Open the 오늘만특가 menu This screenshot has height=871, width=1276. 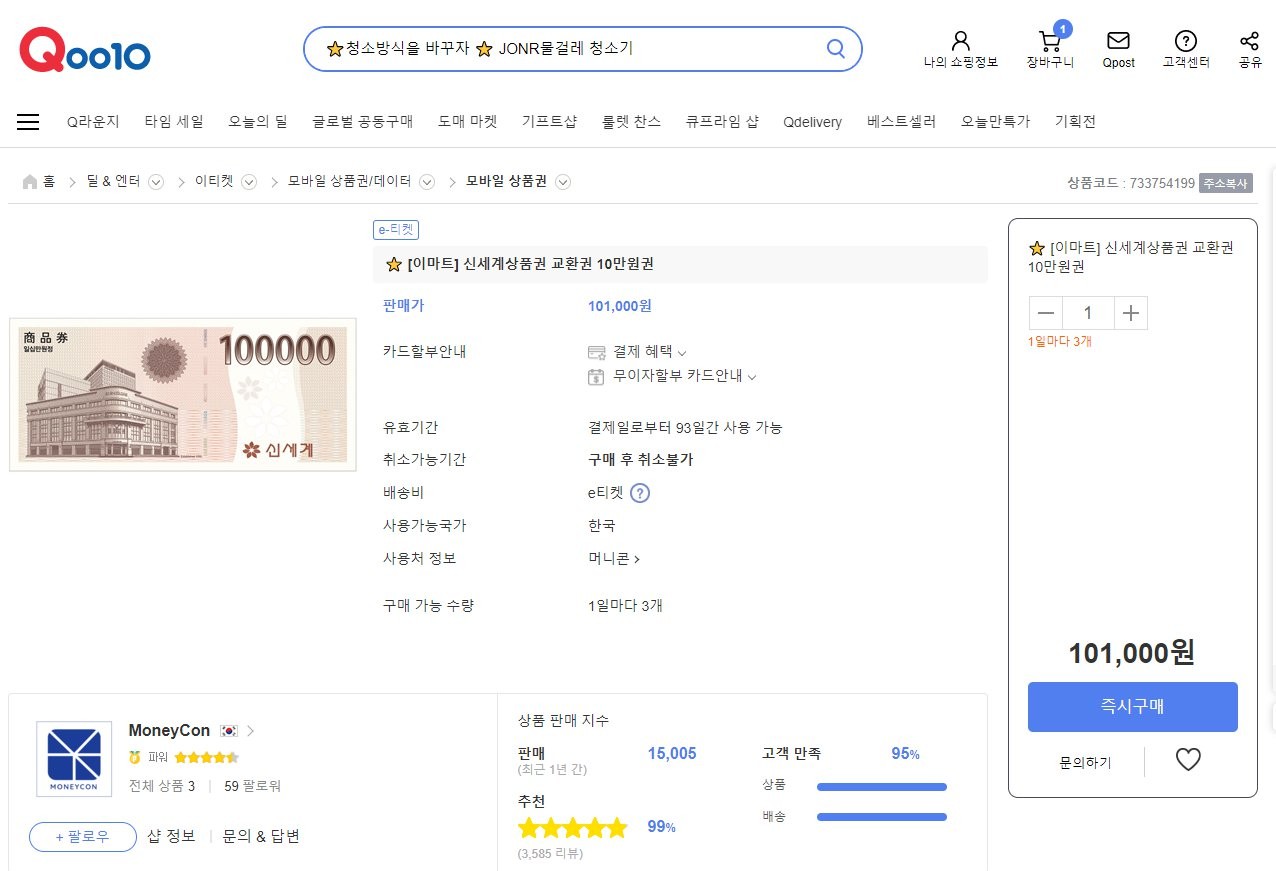pyautogui.click(x=995, y=122)
